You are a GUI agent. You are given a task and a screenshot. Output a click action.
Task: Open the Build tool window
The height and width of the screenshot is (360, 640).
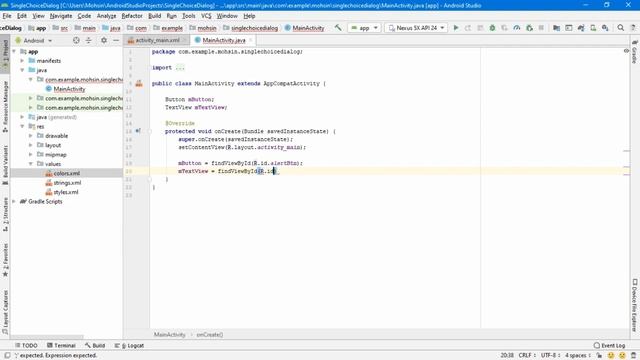coord(95,345)
